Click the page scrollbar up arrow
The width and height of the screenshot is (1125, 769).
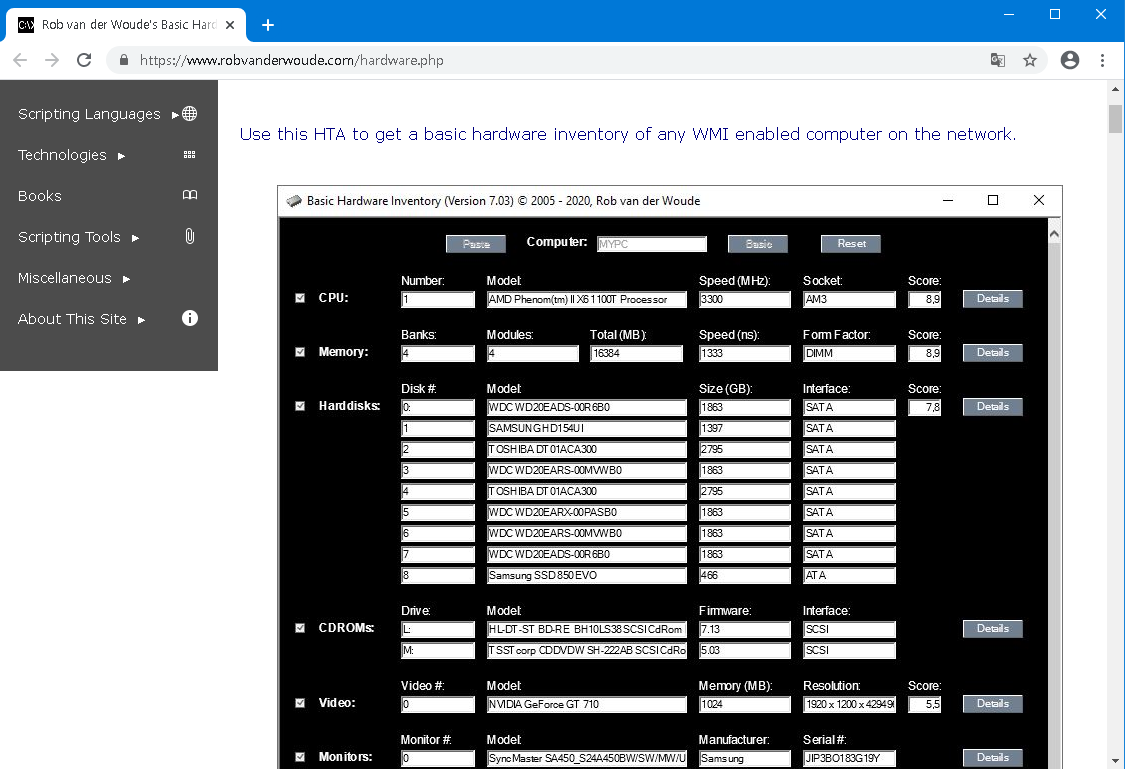(1115, 90)
